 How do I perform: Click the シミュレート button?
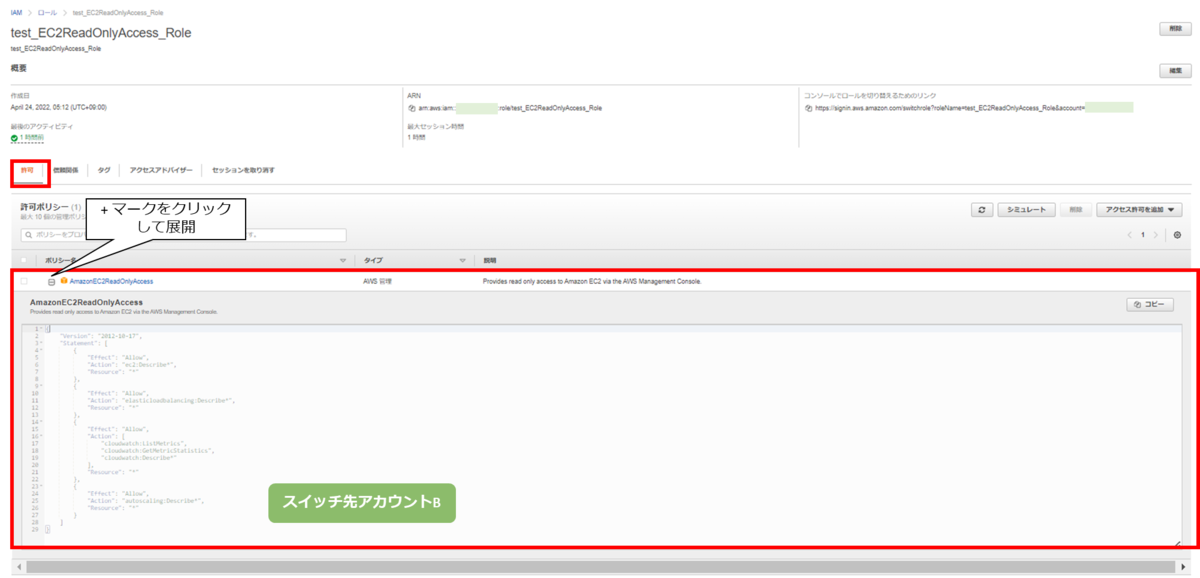[x=1026, y=210]
